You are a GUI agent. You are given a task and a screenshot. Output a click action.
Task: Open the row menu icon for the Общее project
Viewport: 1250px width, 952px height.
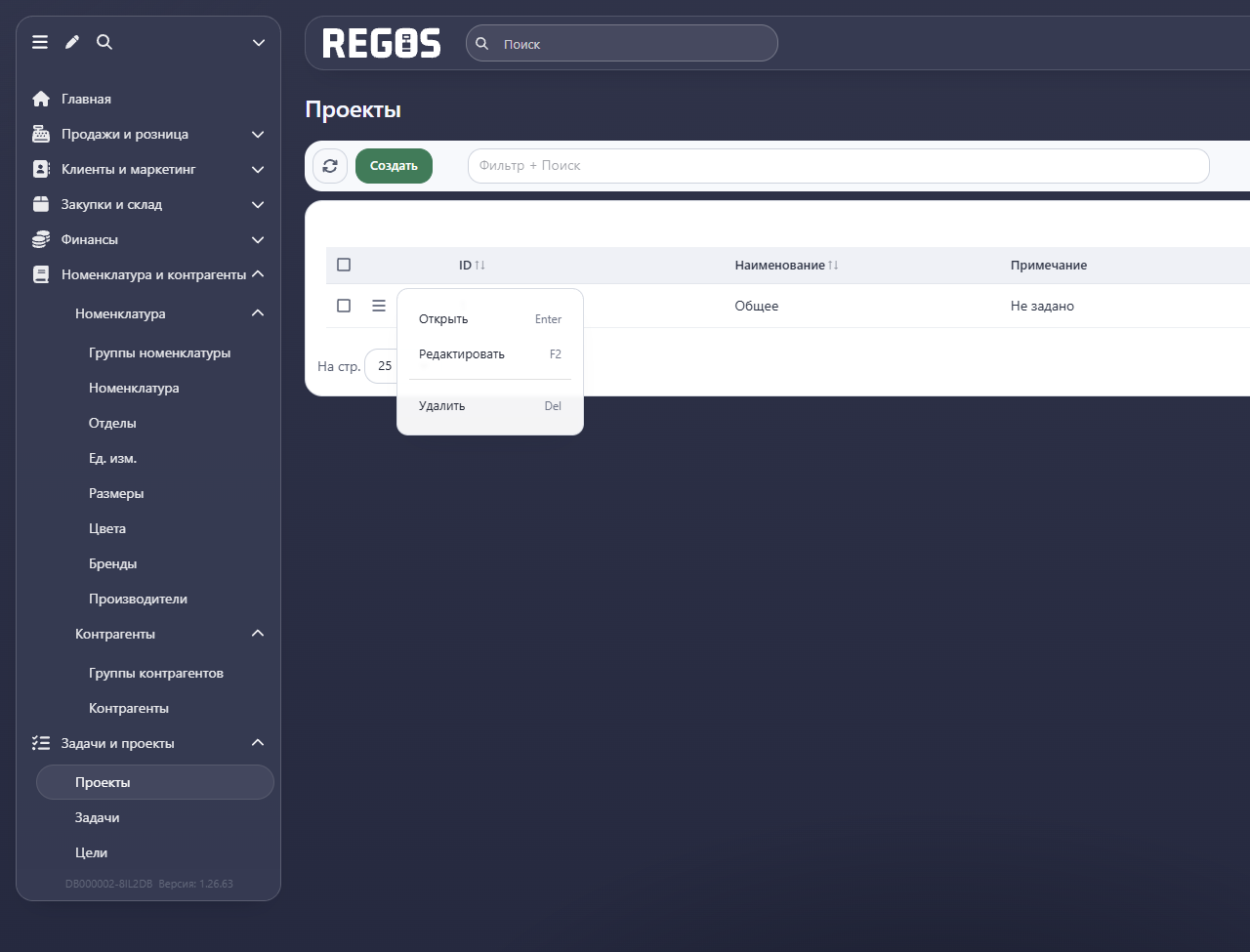click(379, 306)
